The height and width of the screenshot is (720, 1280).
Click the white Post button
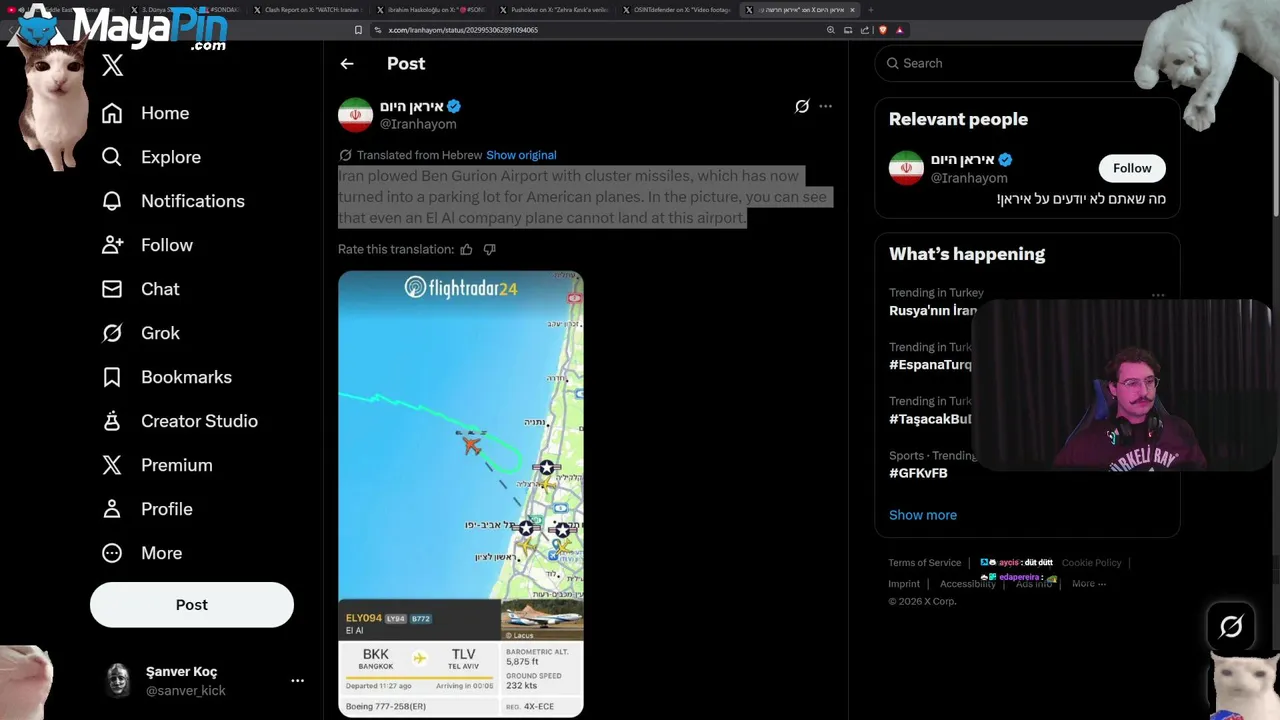[192, 605]
